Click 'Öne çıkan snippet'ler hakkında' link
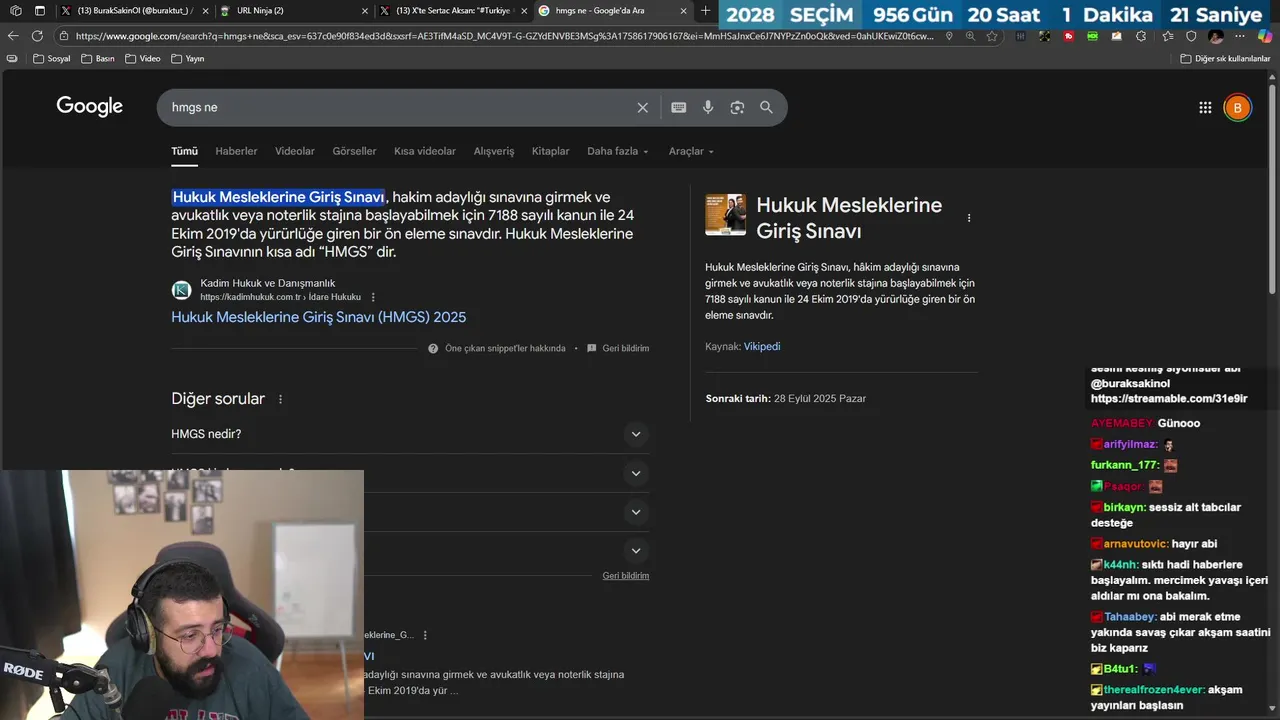Image resolution: width=1280 pixels, height=720 pixels. 505,348
